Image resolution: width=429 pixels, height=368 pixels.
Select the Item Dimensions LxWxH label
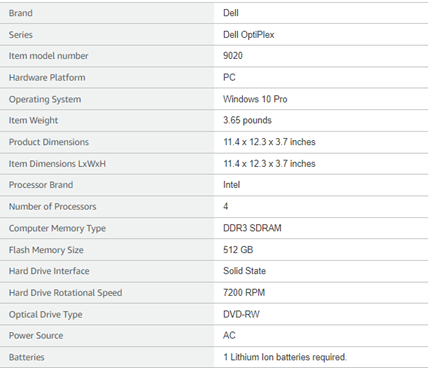point(57,164)
